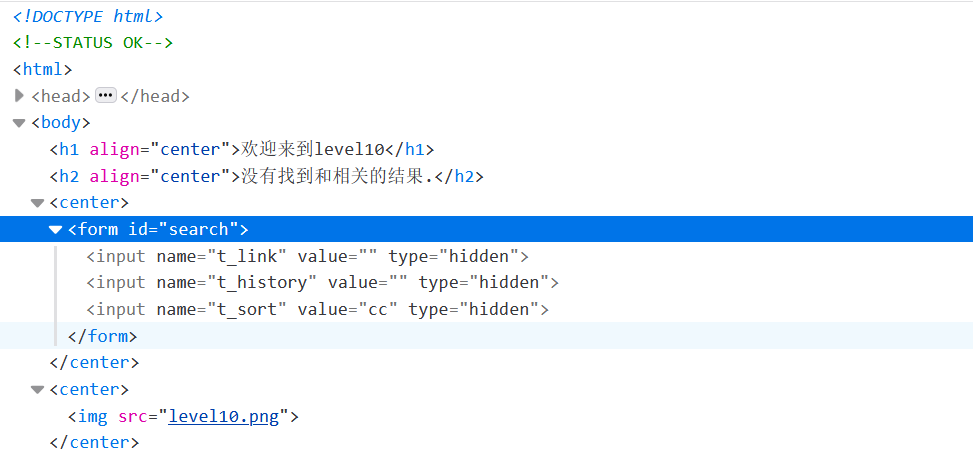973x449 pixels.
Task: Select the opening html tag
Action: pos(43,69)
